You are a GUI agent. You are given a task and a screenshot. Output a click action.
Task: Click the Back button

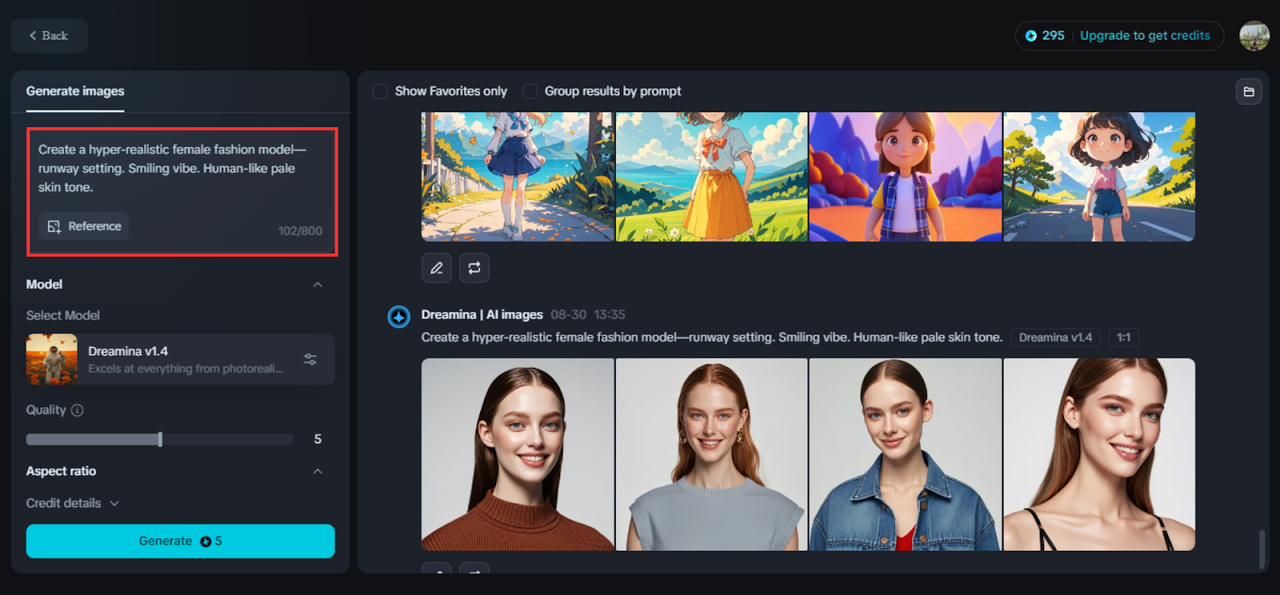[x=49, y=36]
